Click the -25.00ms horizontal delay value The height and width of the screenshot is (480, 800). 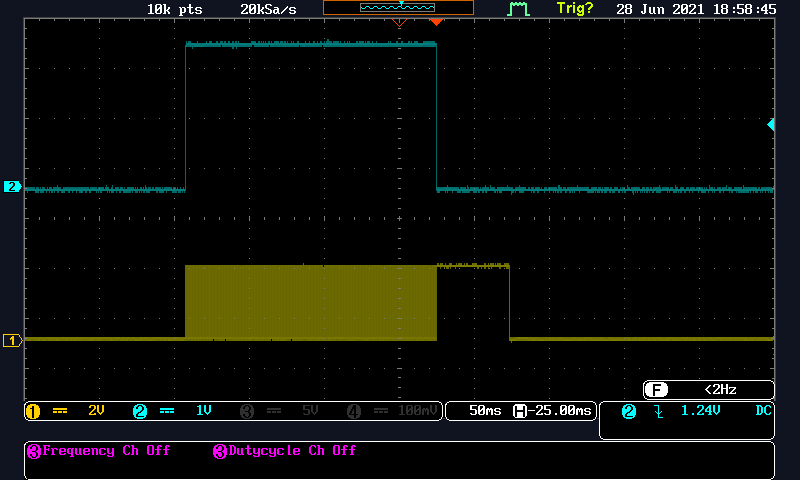tap(560, 411)
